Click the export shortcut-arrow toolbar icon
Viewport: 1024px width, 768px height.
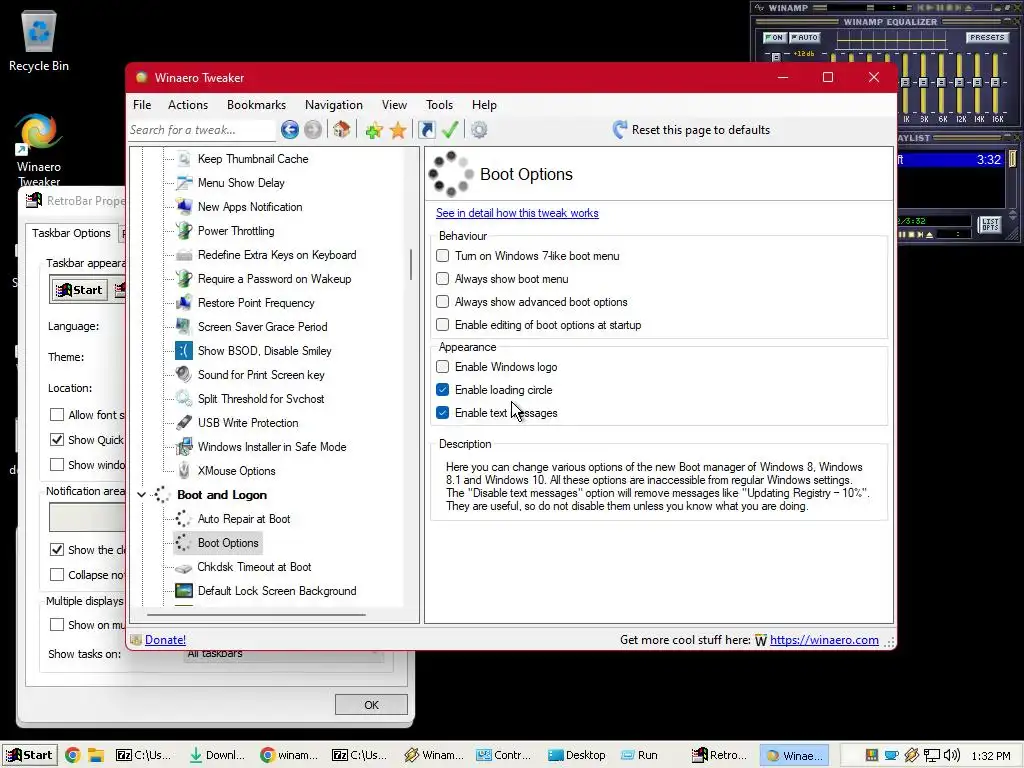coord(426,130)
